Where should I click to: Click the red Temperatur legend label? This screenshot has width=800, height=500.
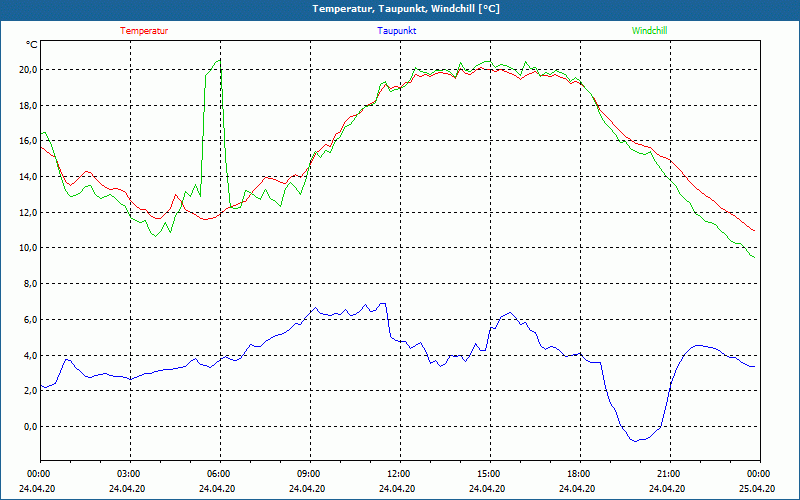pyautogui.click(x=144, y=31)
